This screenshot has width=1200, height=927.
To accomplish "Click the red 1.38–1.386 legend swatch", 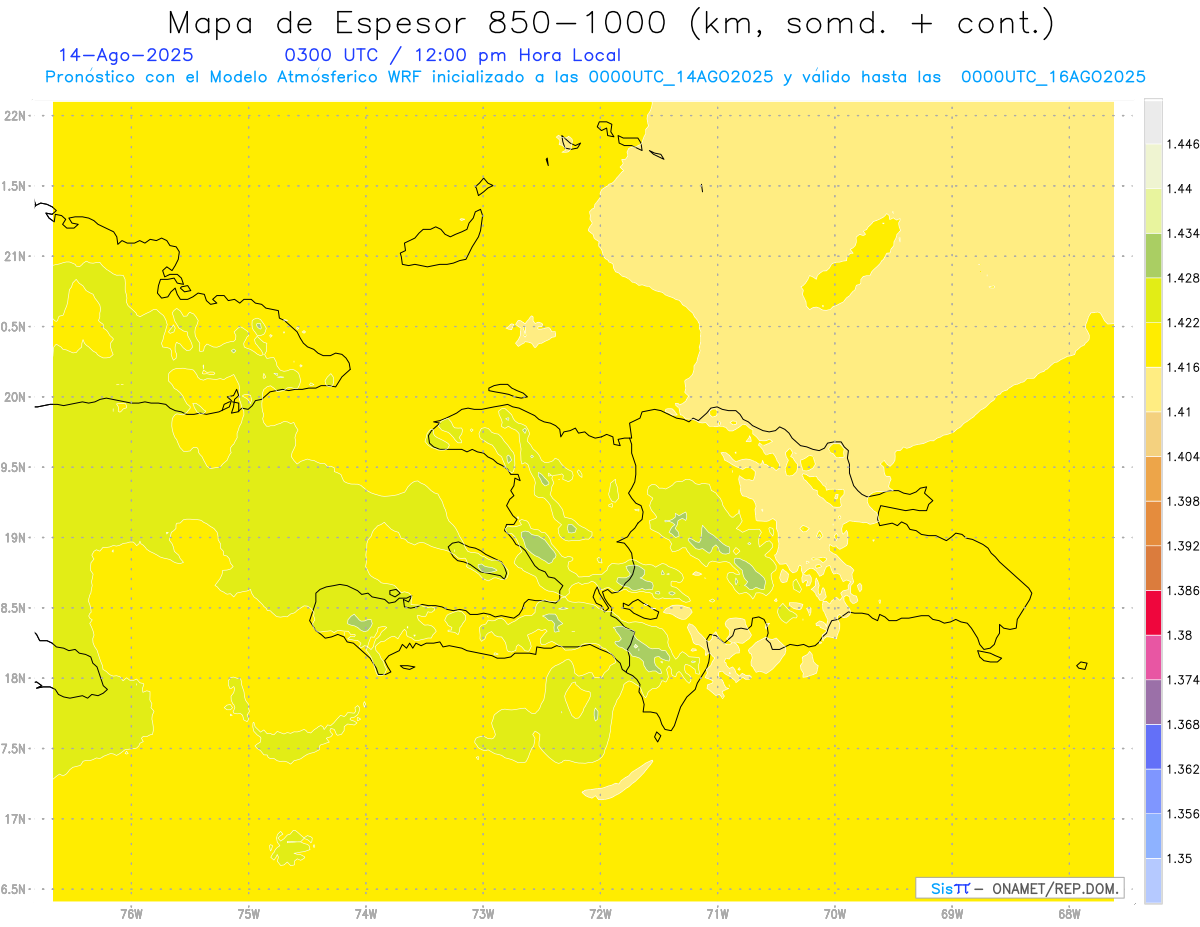I will [x=1153, y=612].
